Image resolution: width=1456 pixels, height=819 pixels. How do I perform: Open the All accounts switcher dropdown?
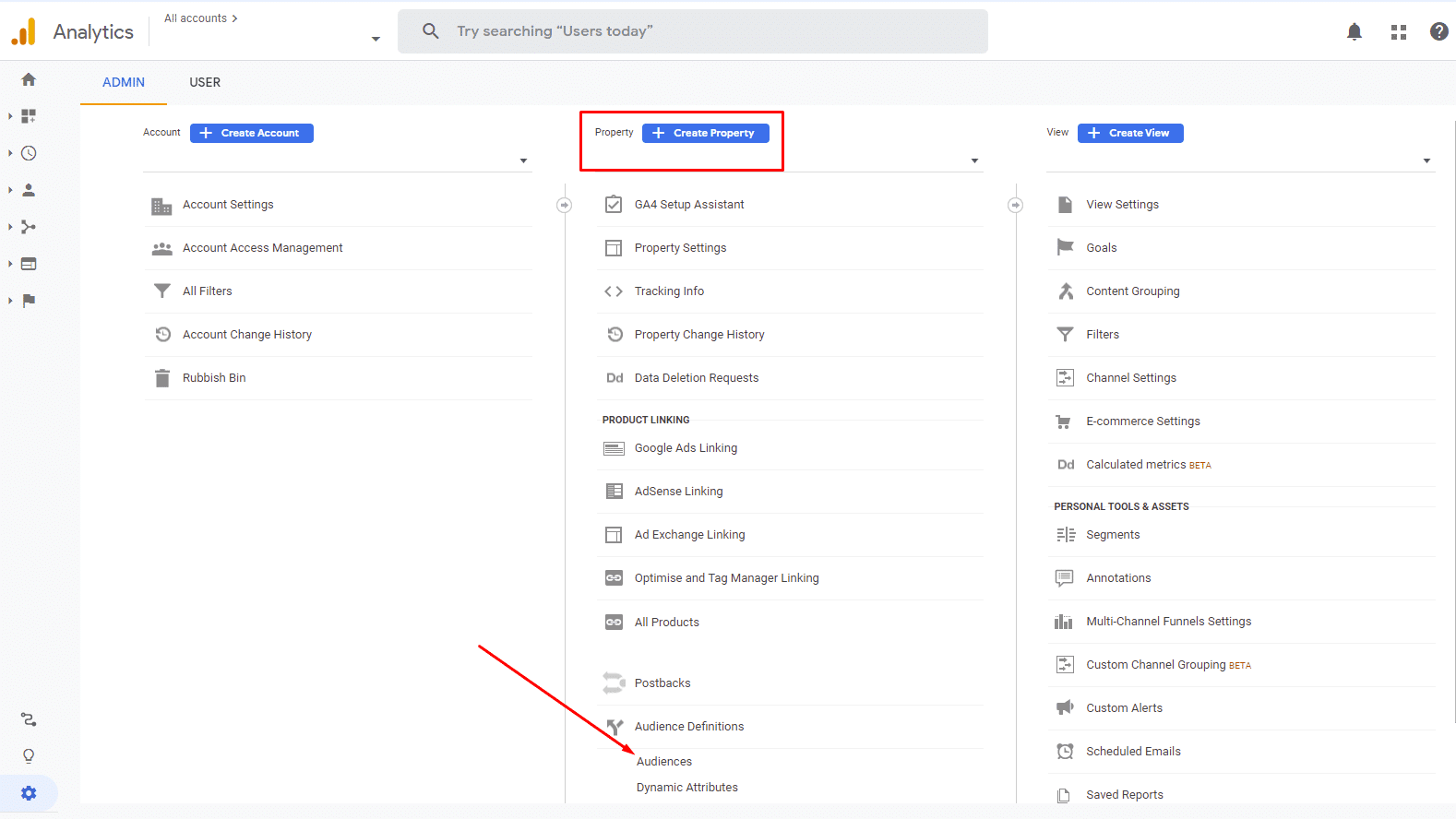375,39
